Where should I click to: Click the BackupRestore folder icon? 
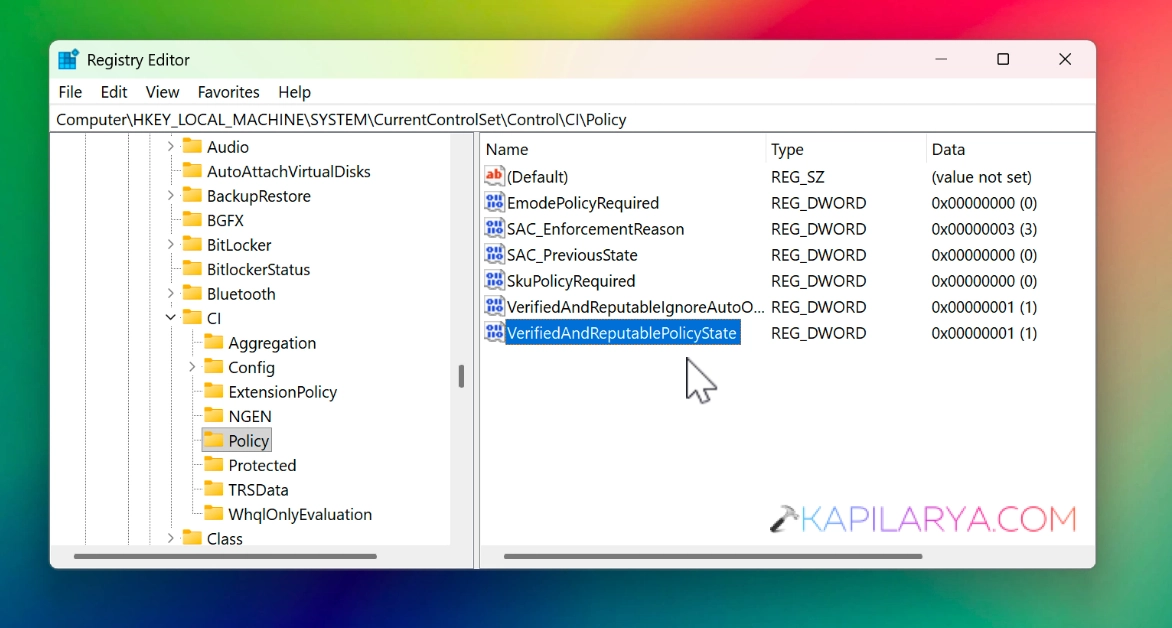pyautogui.click(x=192, y=196)
